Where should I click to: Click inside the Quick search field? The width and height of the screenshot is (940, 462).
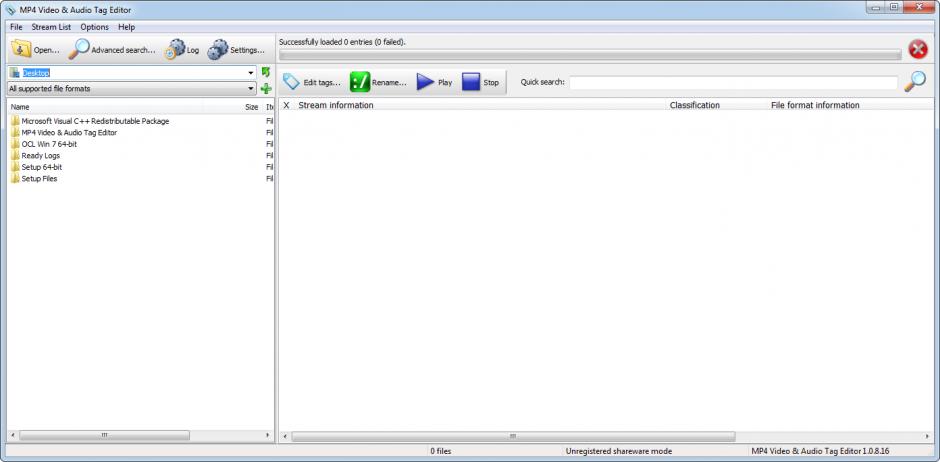tap(733, 82)
